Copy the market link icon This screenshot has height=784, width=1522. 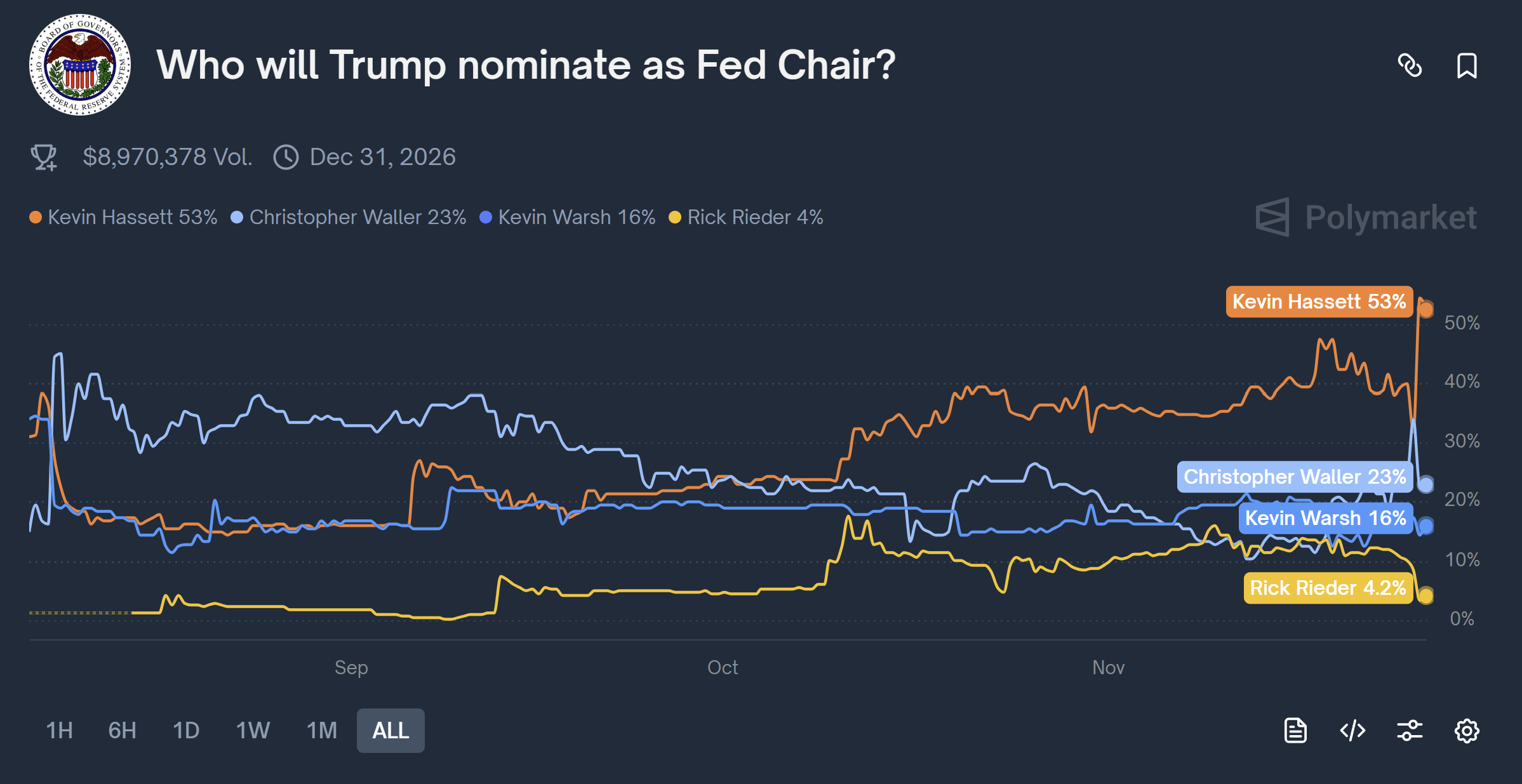pos(1411,65)
